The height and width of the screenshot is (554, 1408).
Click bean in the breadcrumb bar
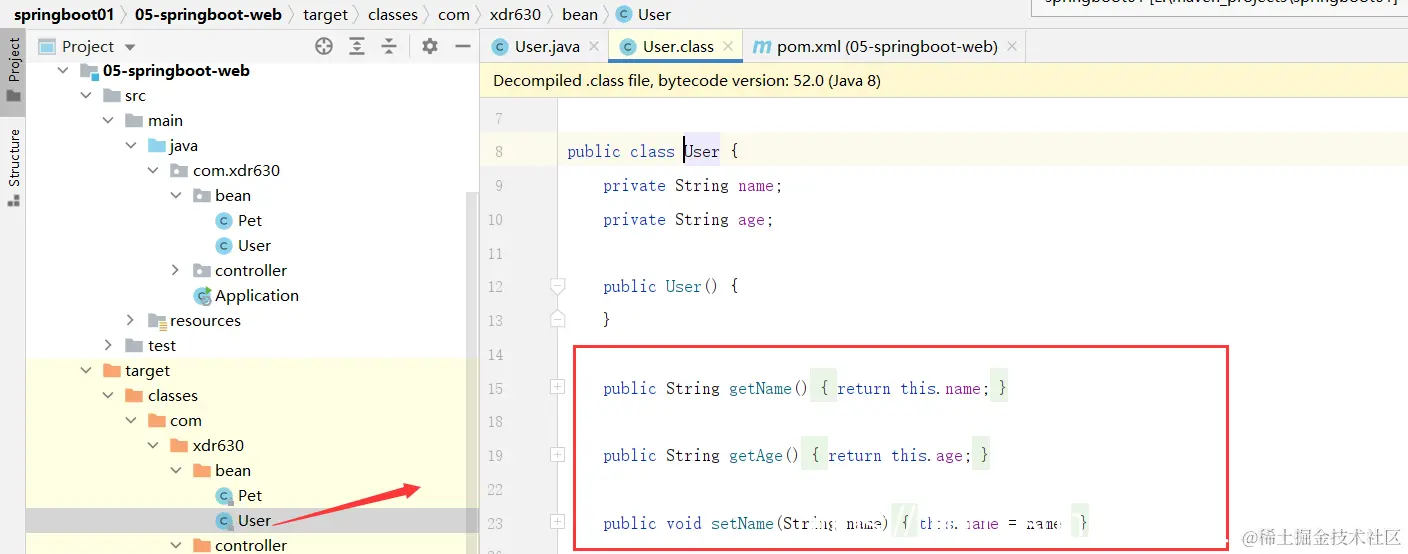coord(580,14)
